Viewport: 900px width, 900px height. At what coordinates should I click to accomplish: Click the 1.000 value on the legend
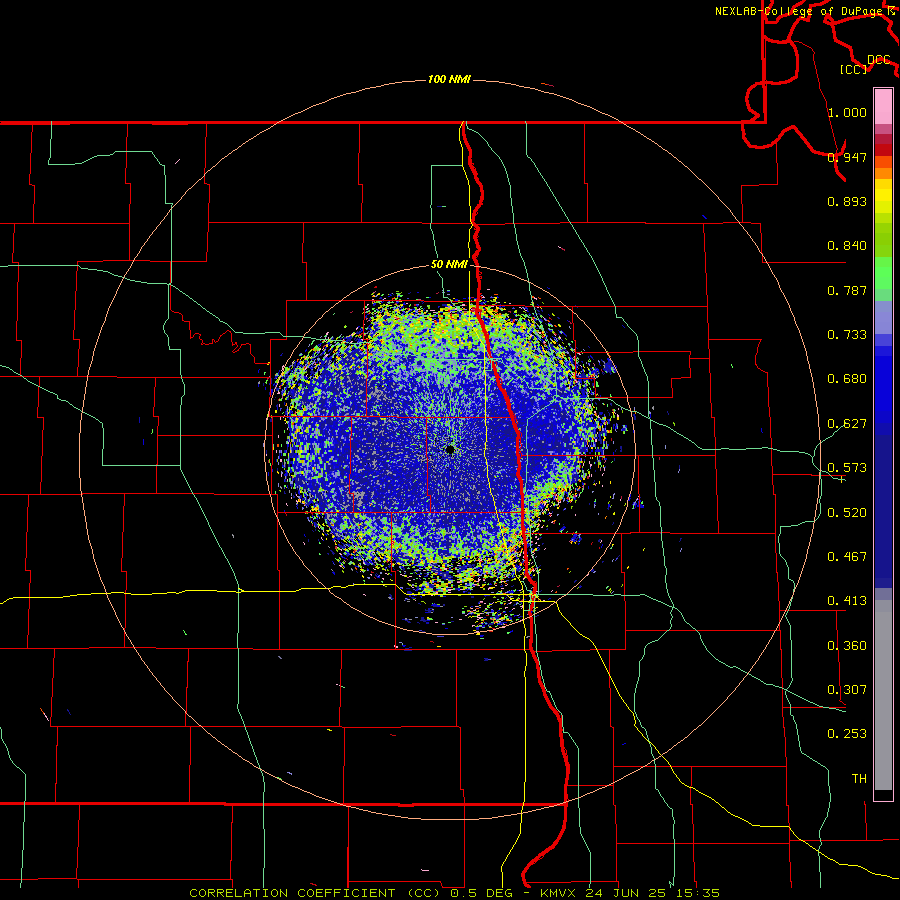coord(847,112)
